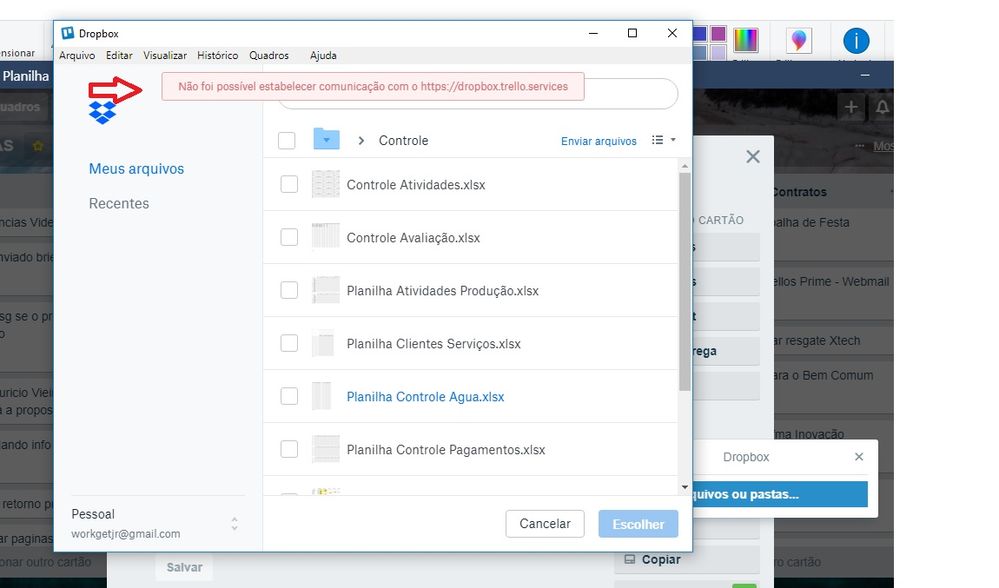The height and width of the screenshot is (588, 999).
Task: Click the Copiar card icon
Action: click(629, 559)
